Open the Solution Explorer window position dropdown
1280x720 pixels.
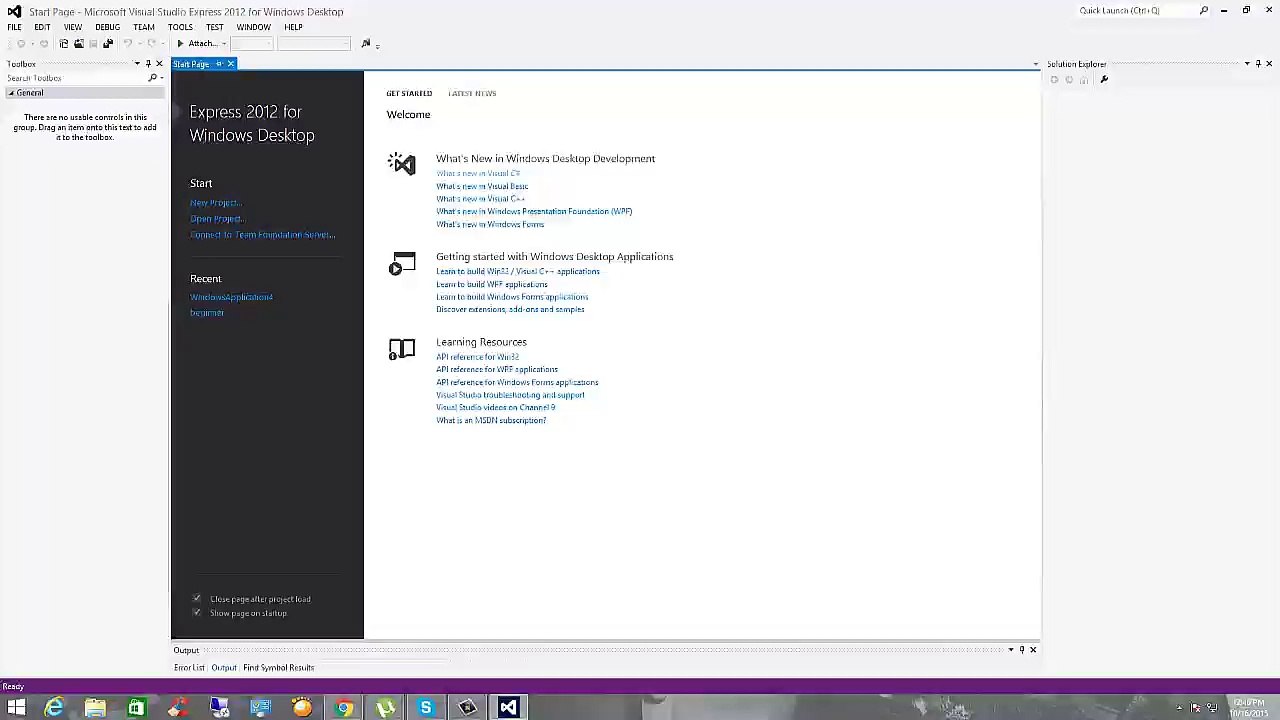click(1247, 64)
